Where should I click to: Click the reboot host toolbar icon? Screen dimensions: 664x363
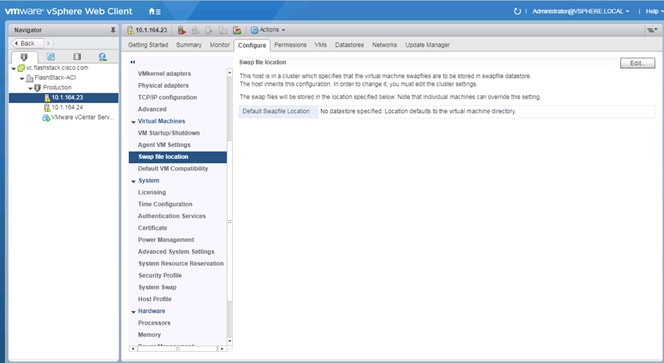tap(237, 30)
